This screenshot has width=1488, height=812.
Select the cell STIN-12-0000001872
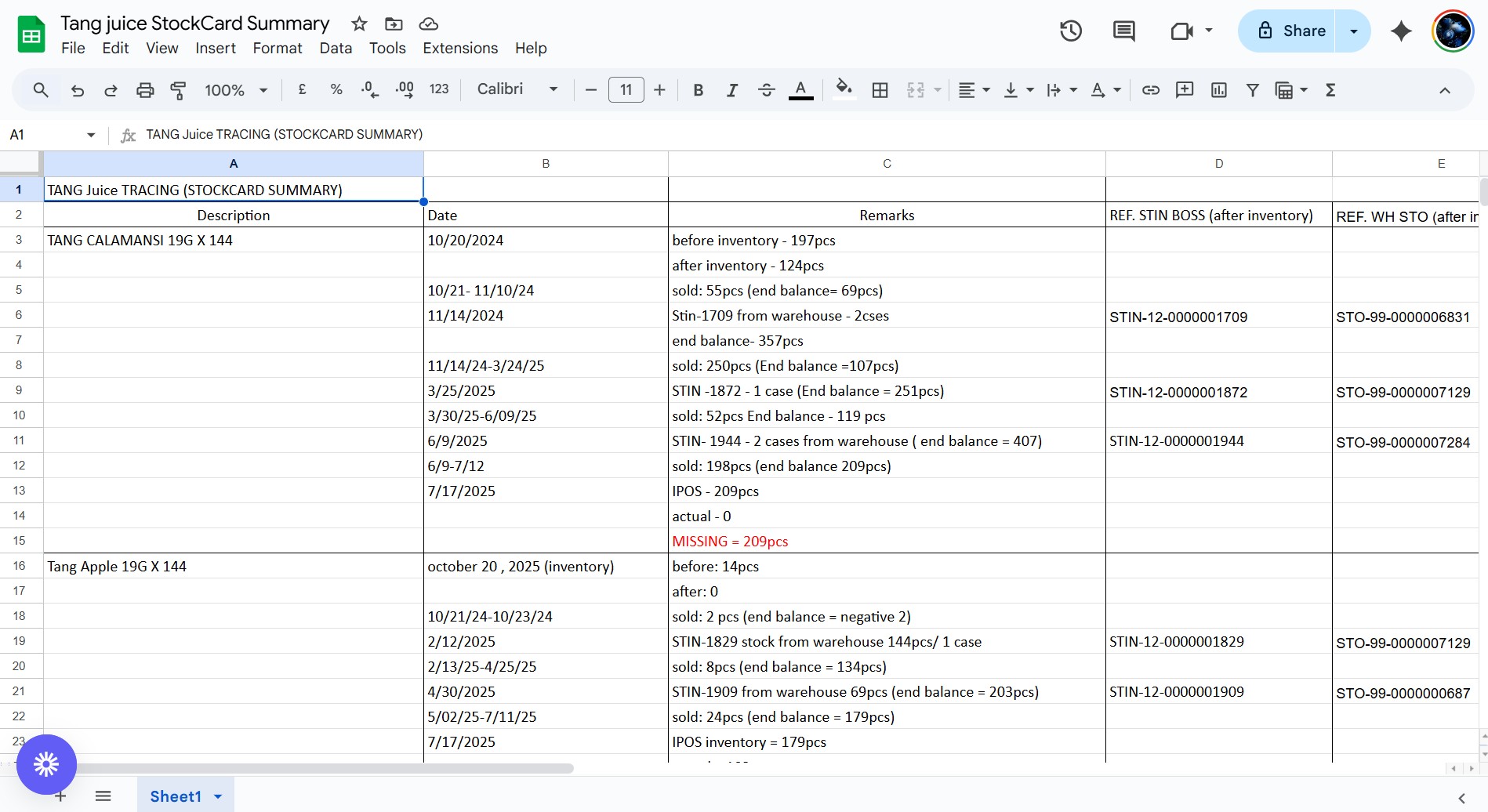click(1218, 390)
